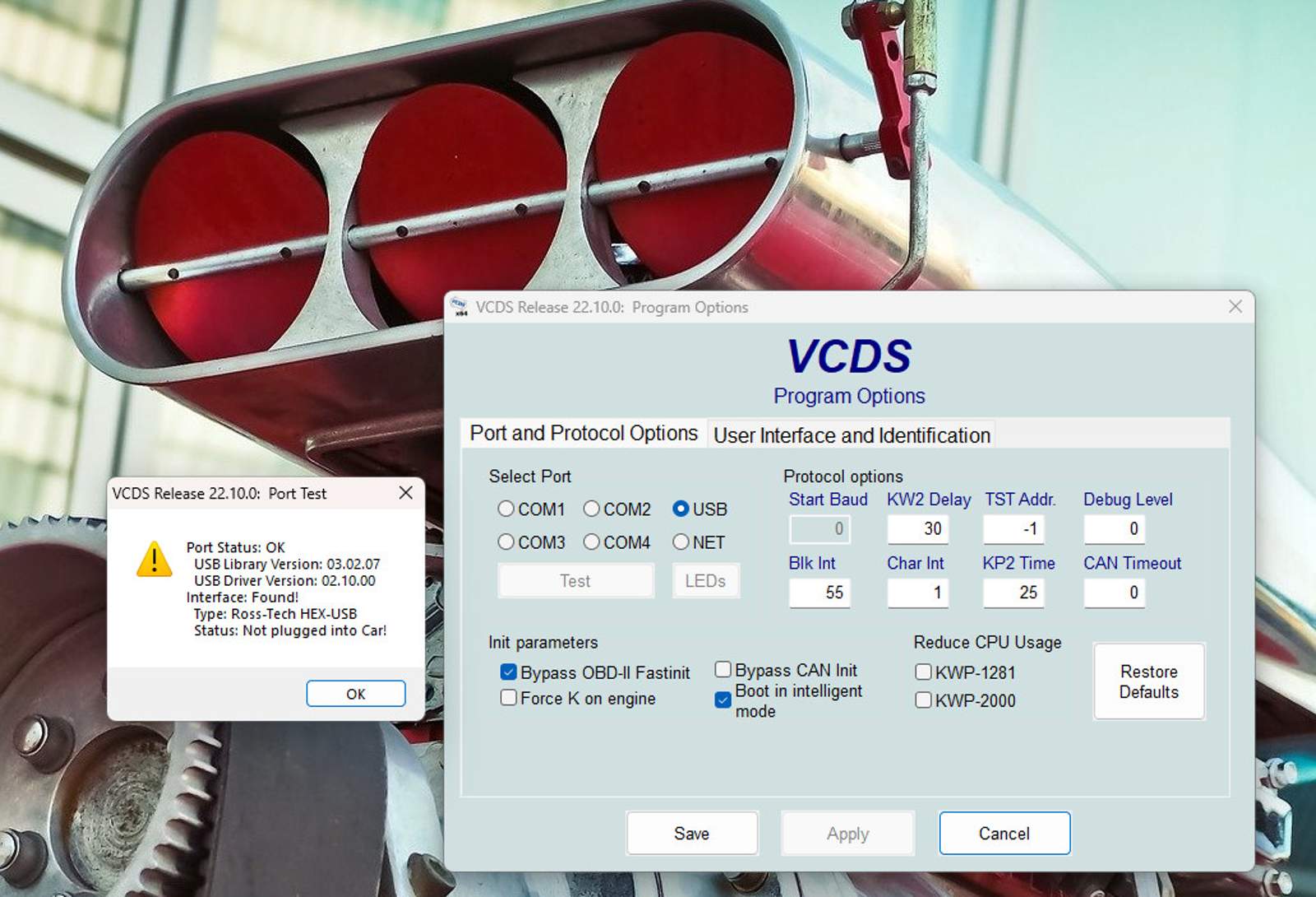The image size is (1316, 897).
Task: Click the Char Int field showing 1
Action: pyautogui.click(x=917, y=592)
